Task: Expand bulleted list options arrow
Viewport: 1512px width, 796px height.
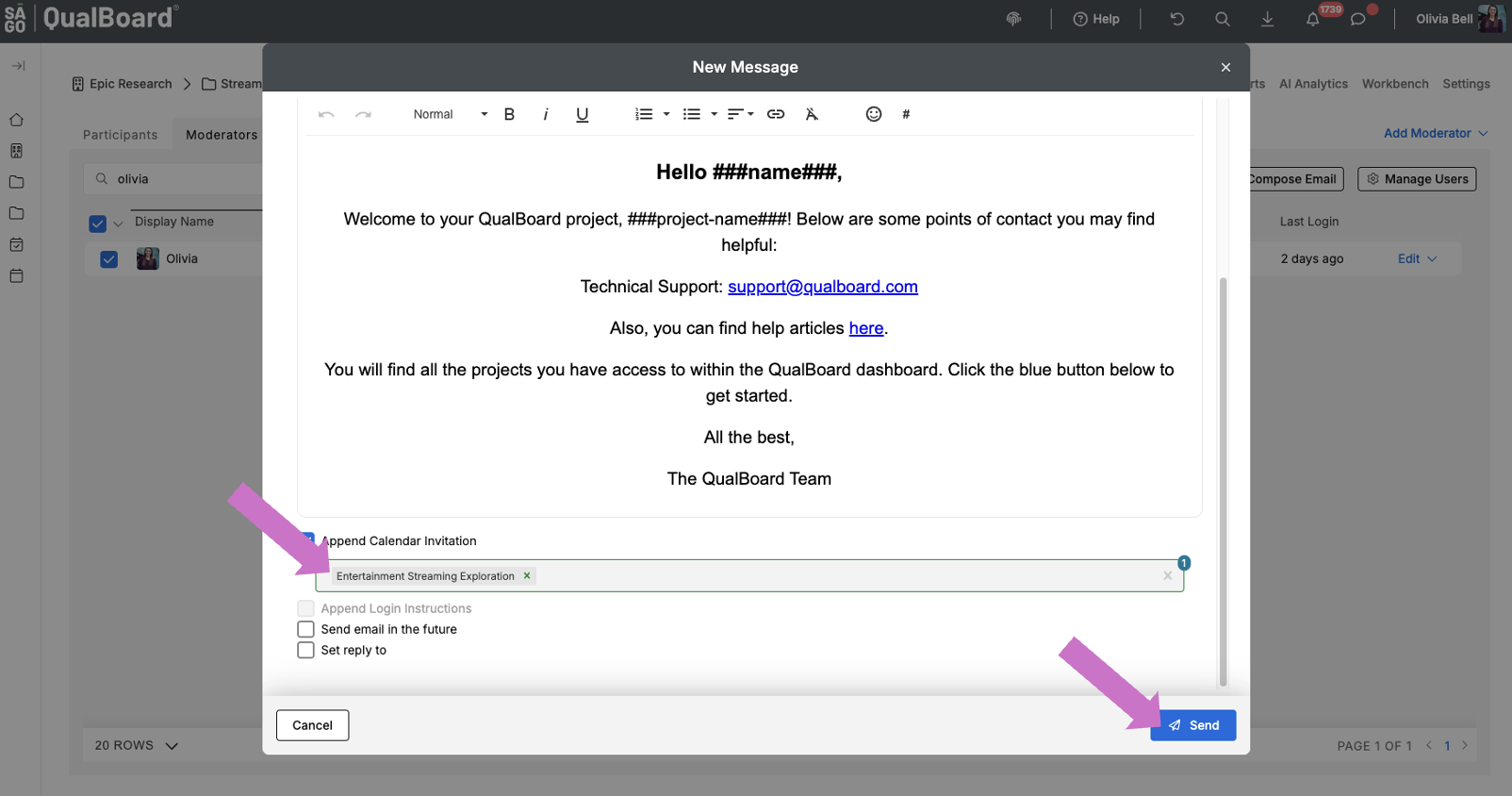Action: pyautogui.click(x=715, y=114)
